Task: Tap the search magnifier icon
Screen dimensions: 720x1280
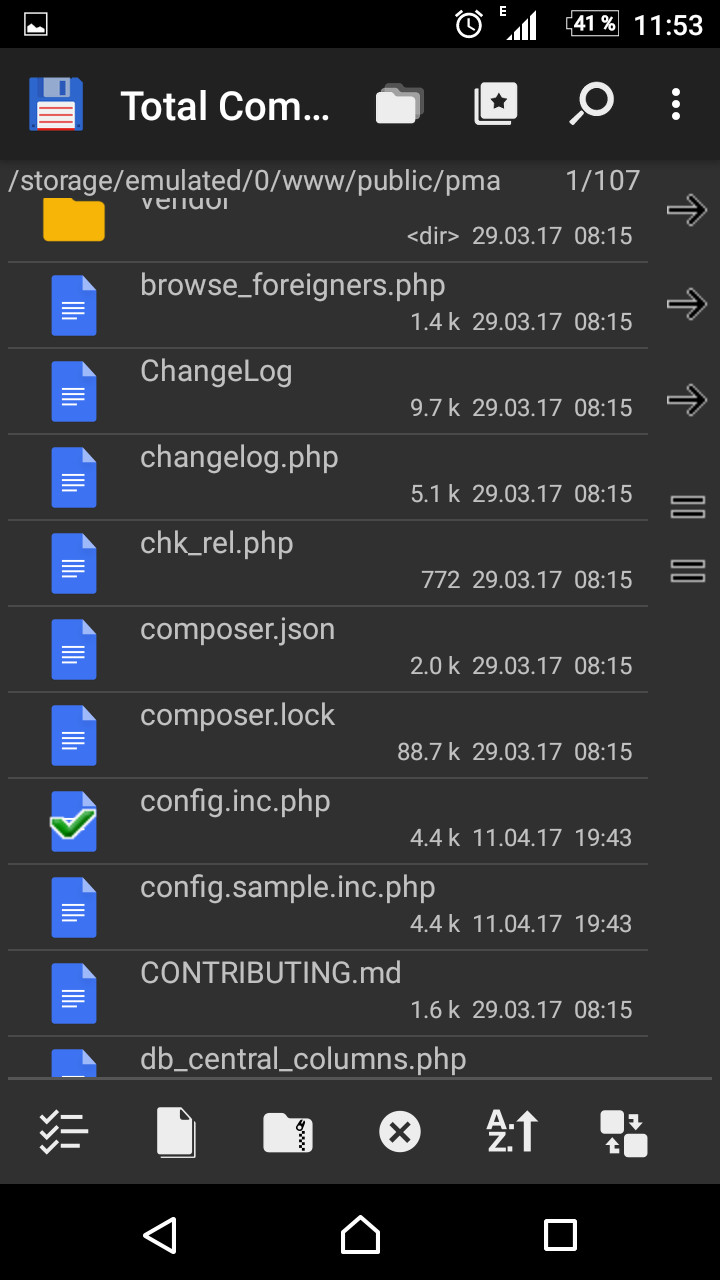Action: [591, 104]
